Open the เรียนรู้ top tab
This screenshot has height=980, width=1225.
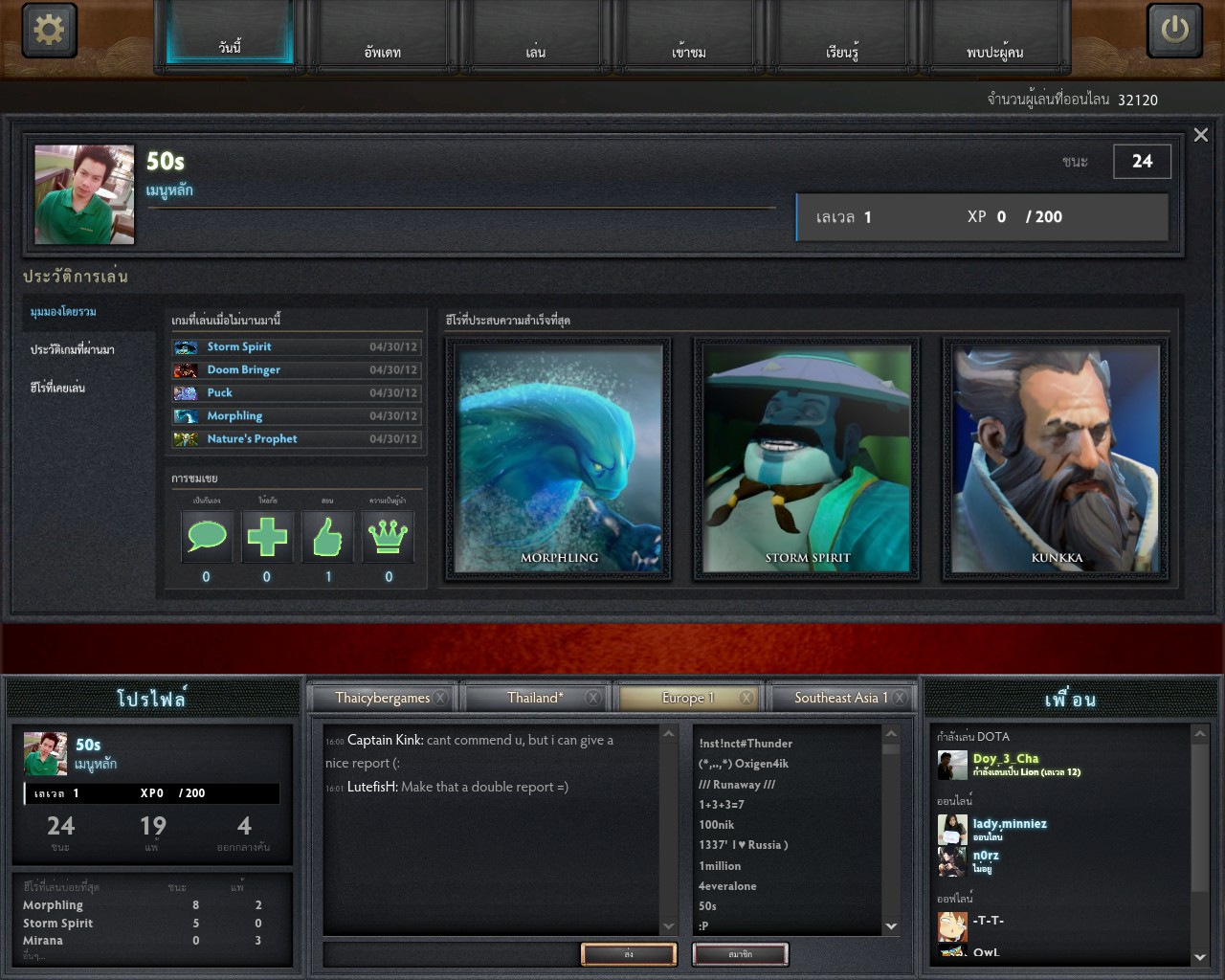[842, 34]
